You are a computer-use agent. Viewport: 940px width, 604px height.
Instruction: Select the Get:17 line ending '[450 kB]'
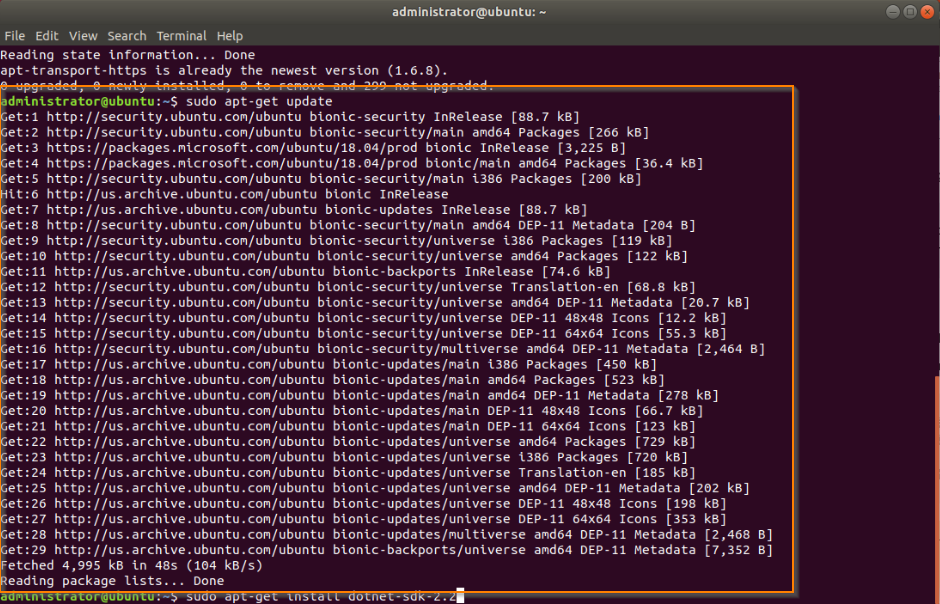click(x=329, y=365)
